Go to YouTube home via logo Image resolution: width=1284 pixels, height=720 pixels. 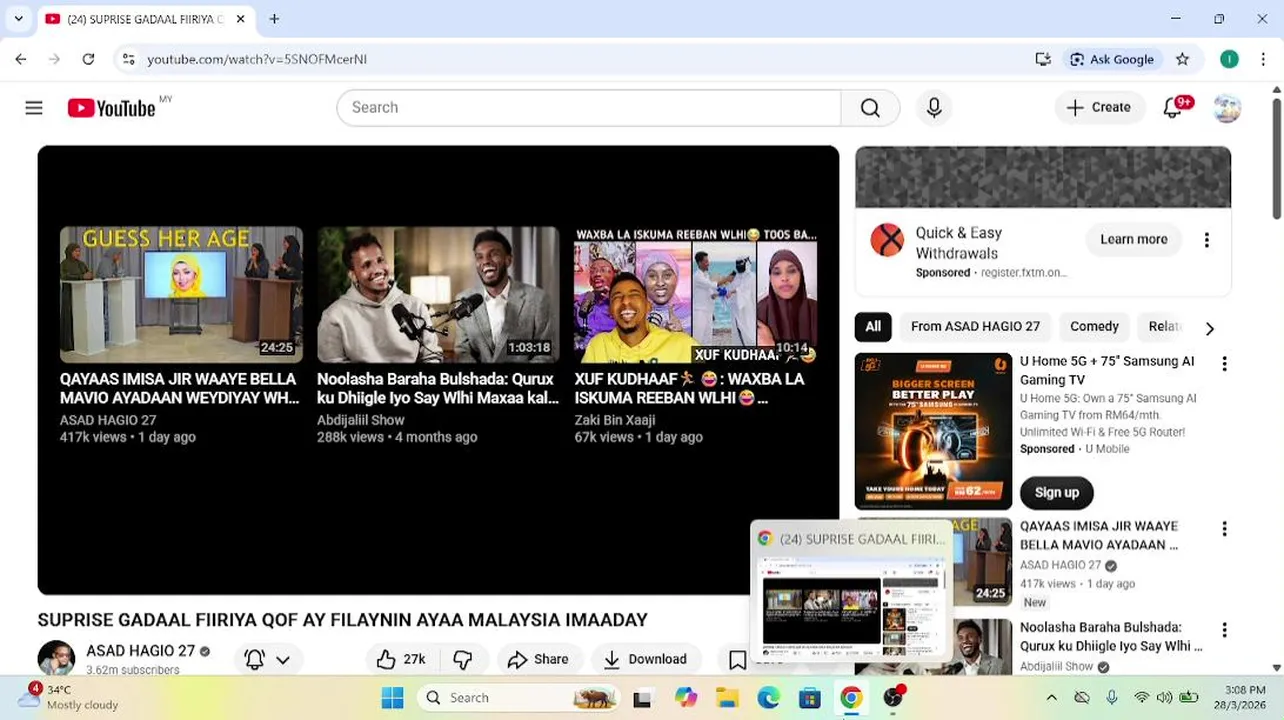point(111,108)
